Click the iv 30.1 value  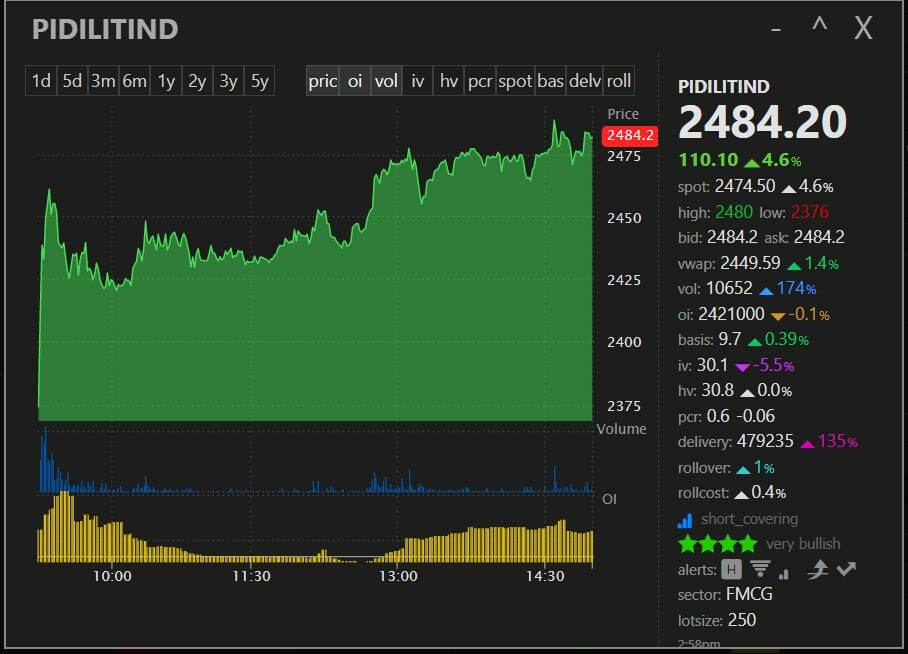coord(712,365)
